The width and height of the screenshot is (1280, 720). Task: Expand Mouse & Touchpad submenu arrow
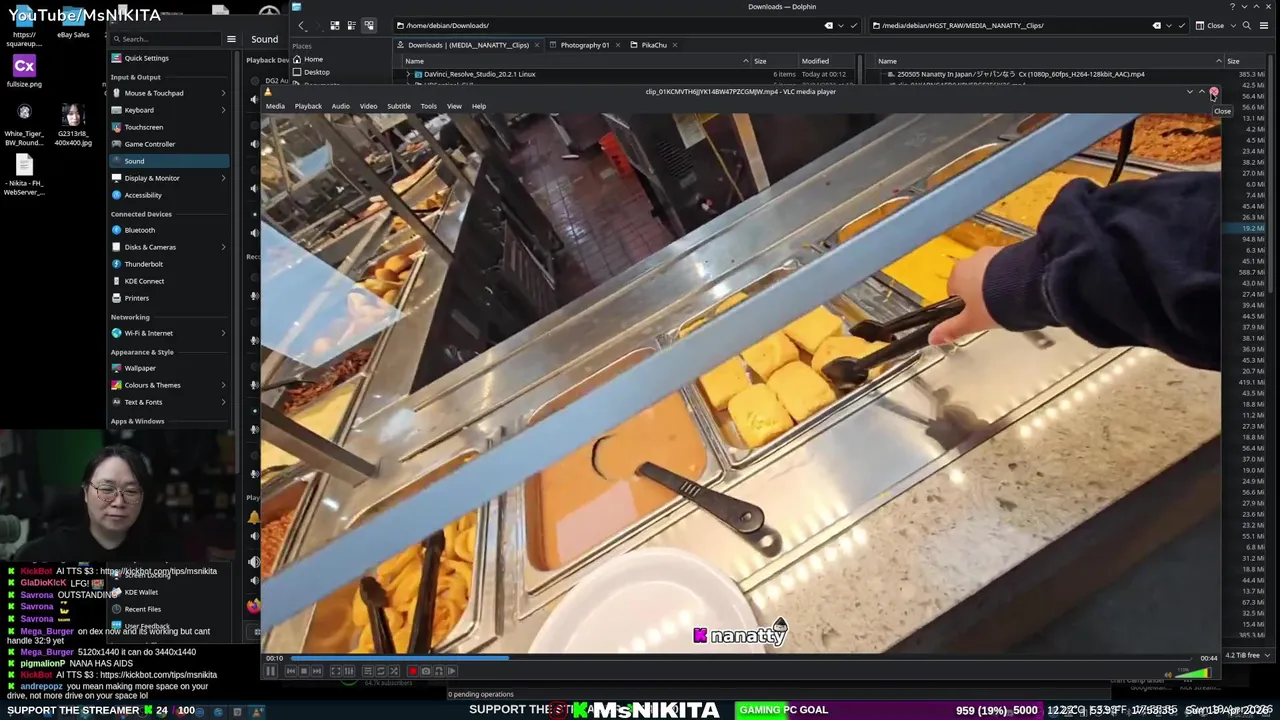coord(223,93)
